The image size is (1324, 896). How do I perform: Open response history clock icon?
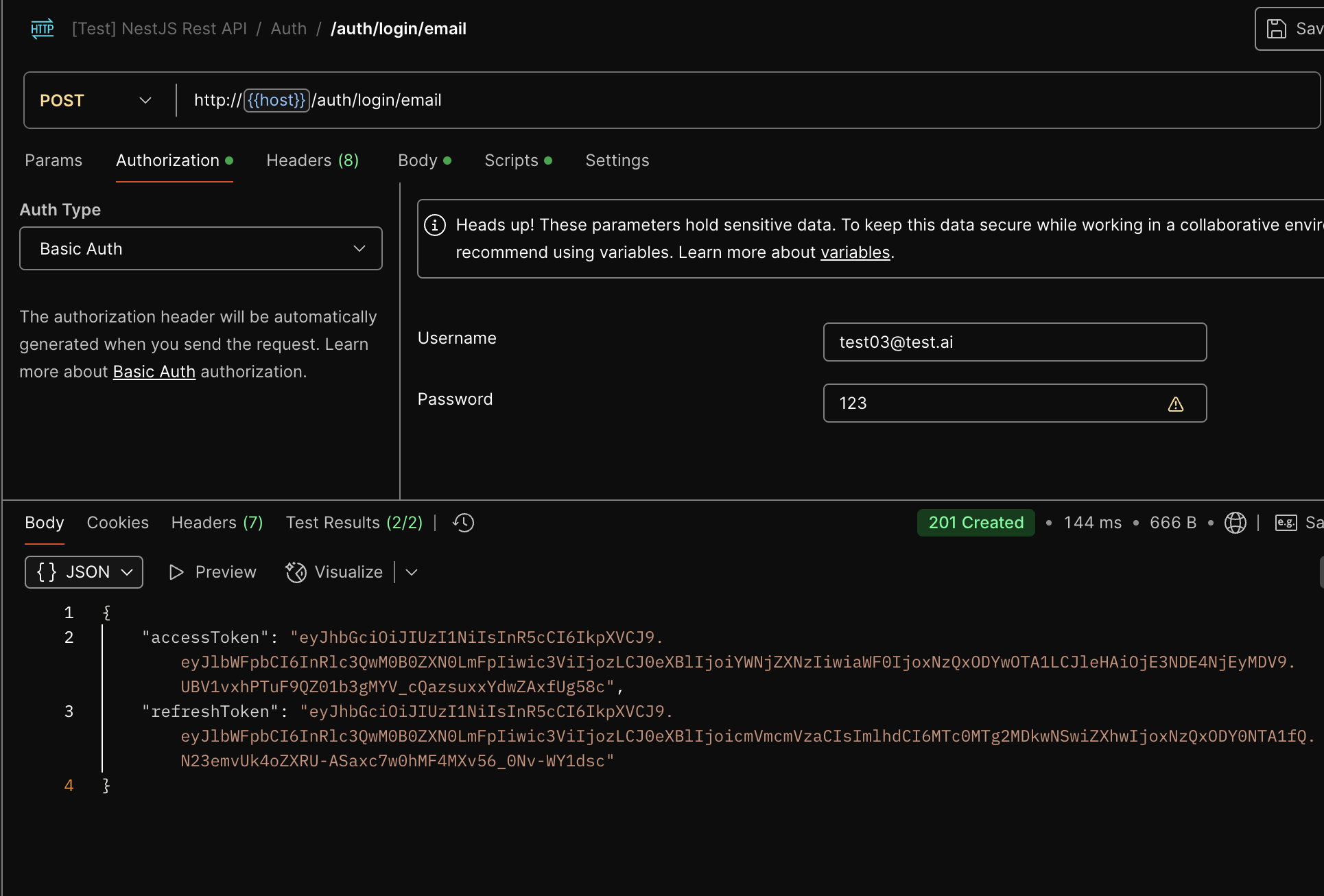tap(464, 523)
